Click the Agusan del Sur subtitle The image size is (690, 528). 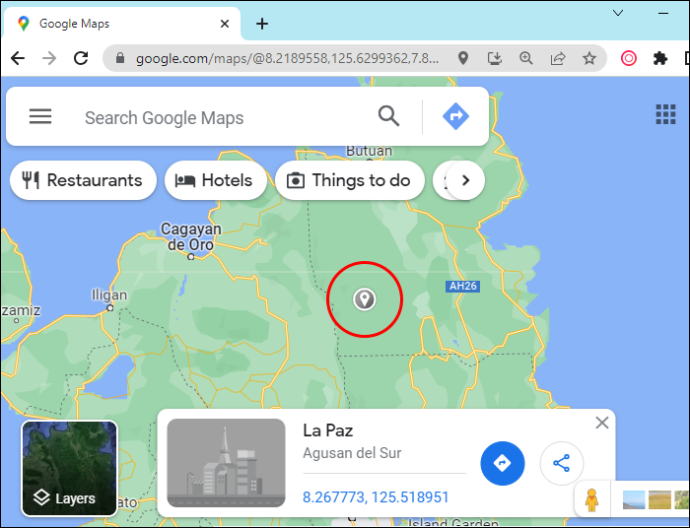tap(352, 453)
